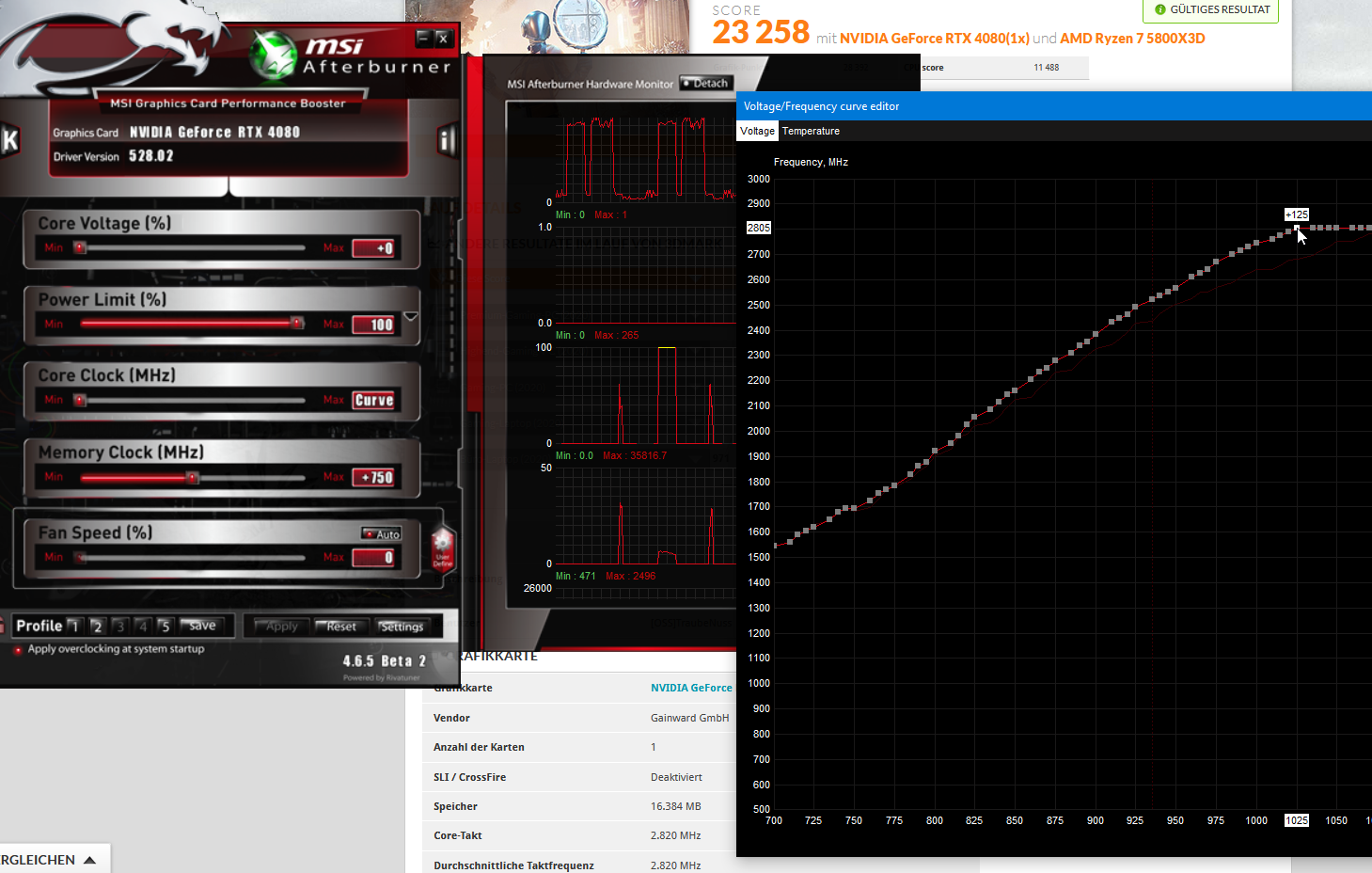Click the Core Clock slider handle

[x=81, y=400]
